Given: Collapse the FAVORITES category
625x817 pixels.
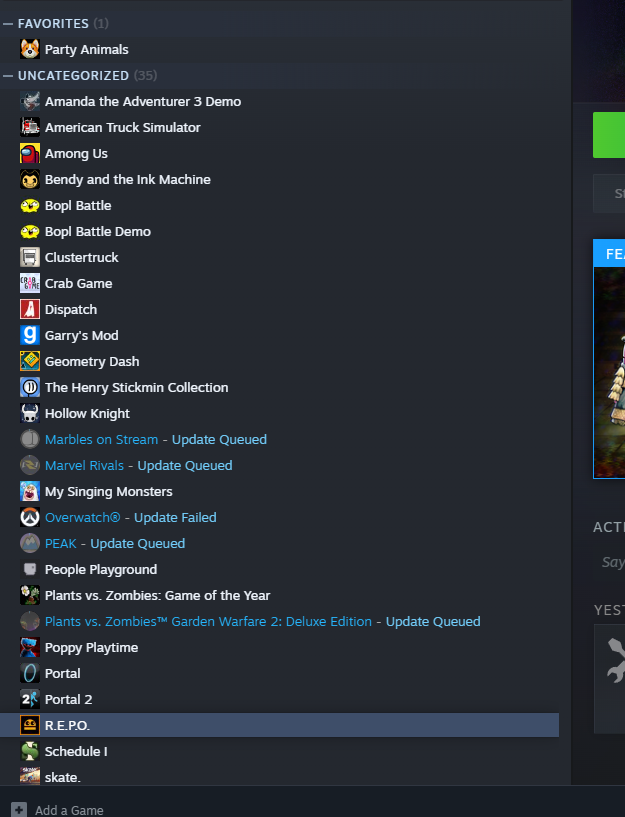Looking at the screenshot, I should coord(8,24).
